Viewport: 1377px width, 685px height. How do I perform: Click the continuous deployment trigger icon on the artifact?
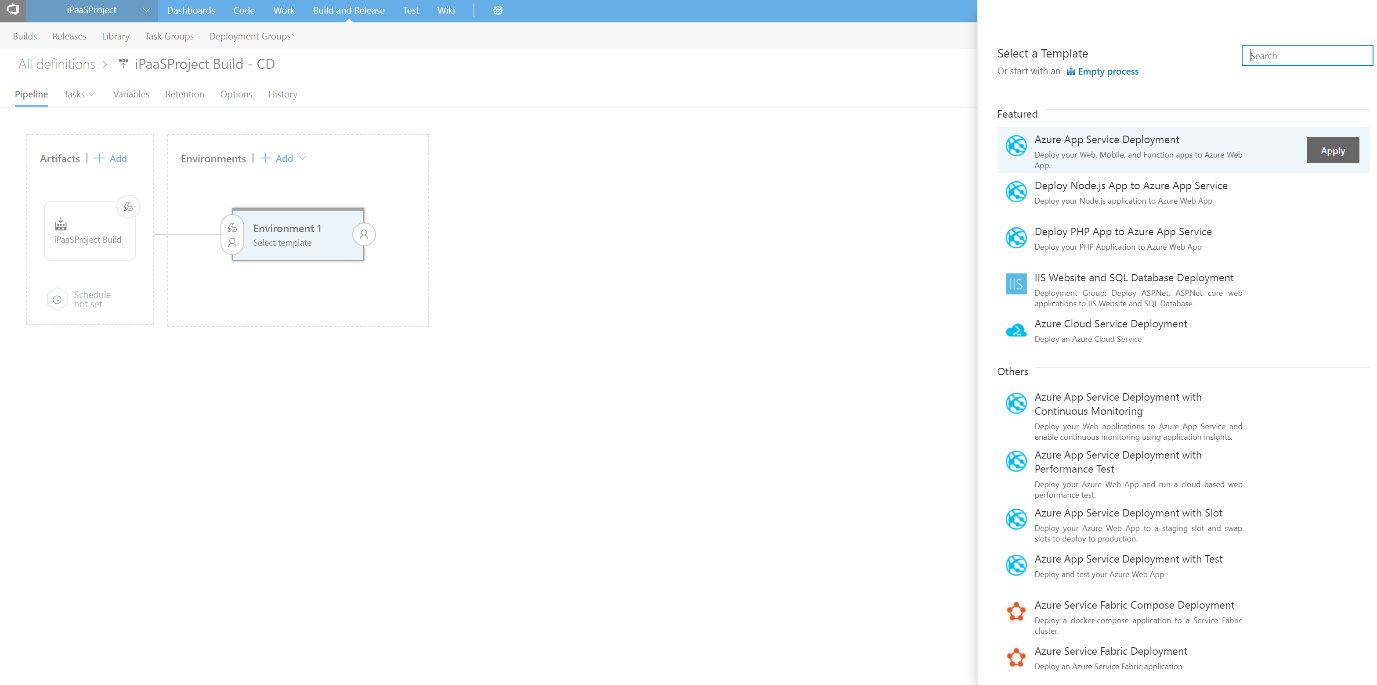point(128,207)
